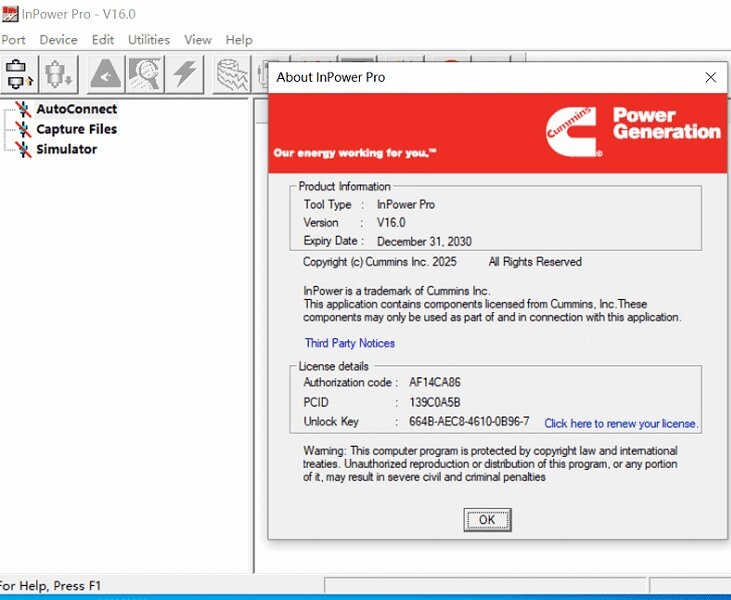Image resolution: width=731 pixels, height=600 pixels.
Task: Click the disconnected icon beside Simulator
Action: pos(23,150)
